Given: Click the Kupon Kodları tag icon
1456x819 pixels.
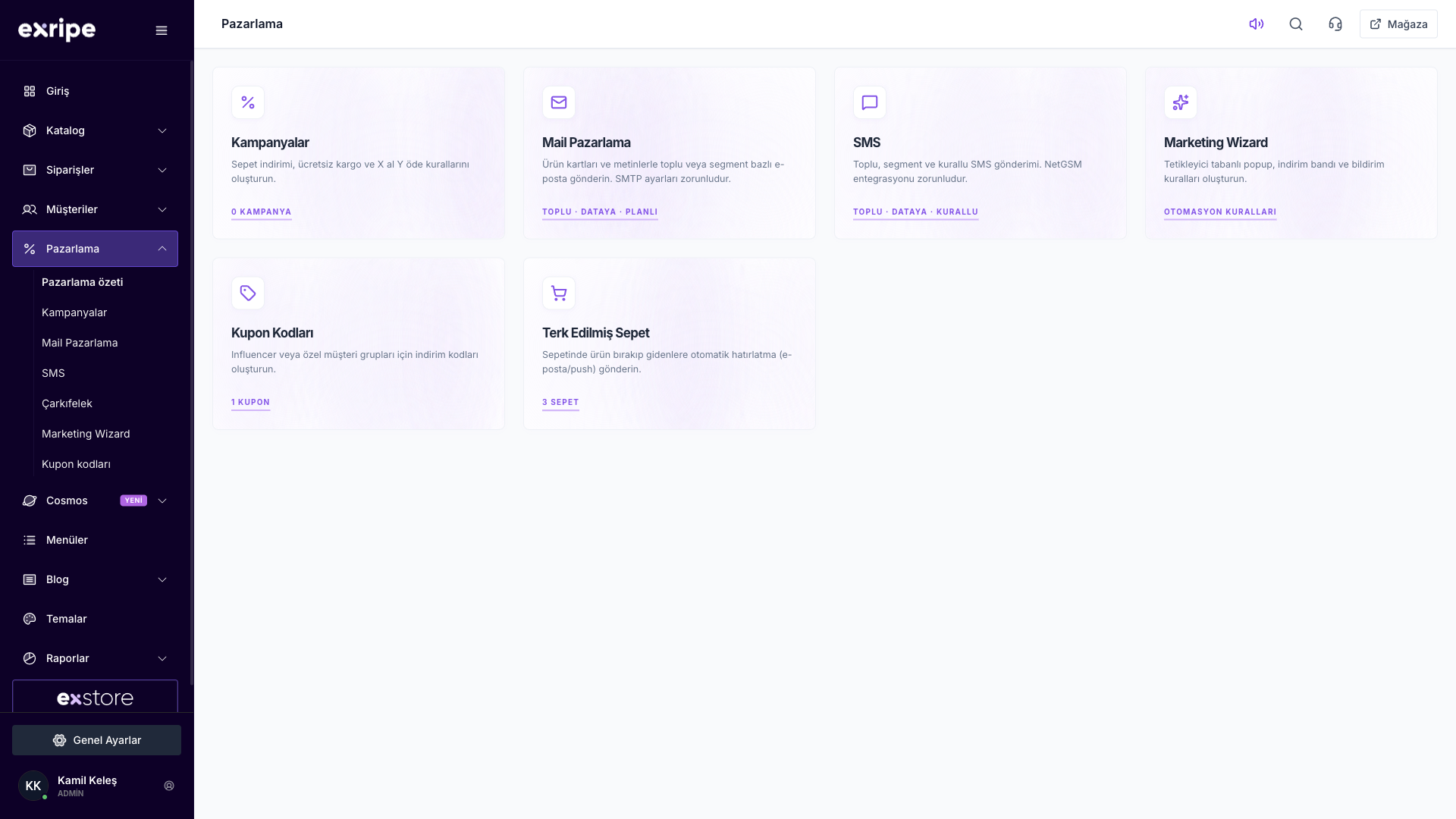Looking at the screenshot, I should (248, 293).
